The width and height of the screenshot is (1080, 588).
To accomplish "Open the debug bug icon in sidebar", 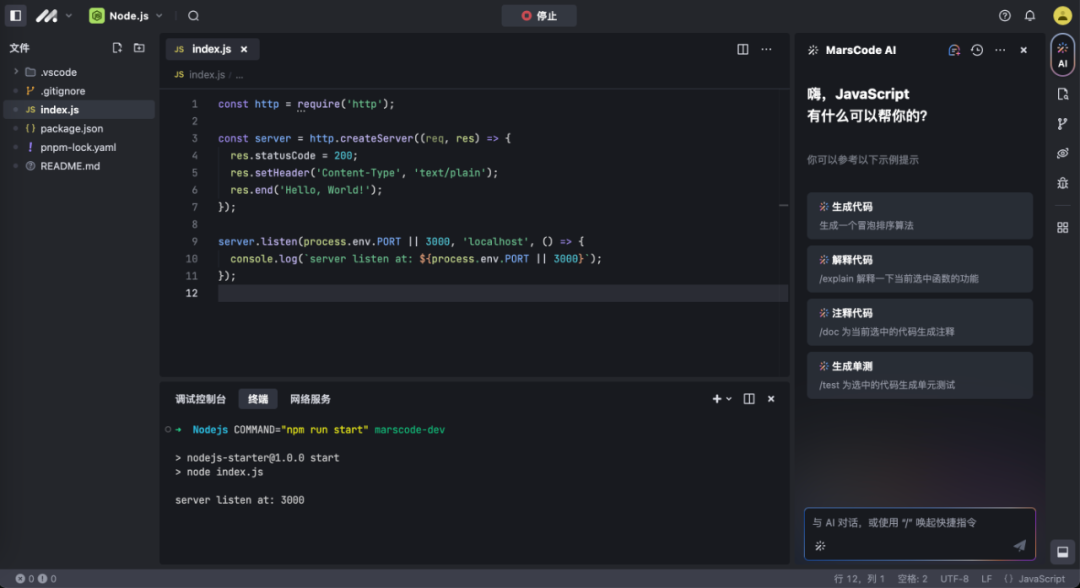I will click(1062, 183).
